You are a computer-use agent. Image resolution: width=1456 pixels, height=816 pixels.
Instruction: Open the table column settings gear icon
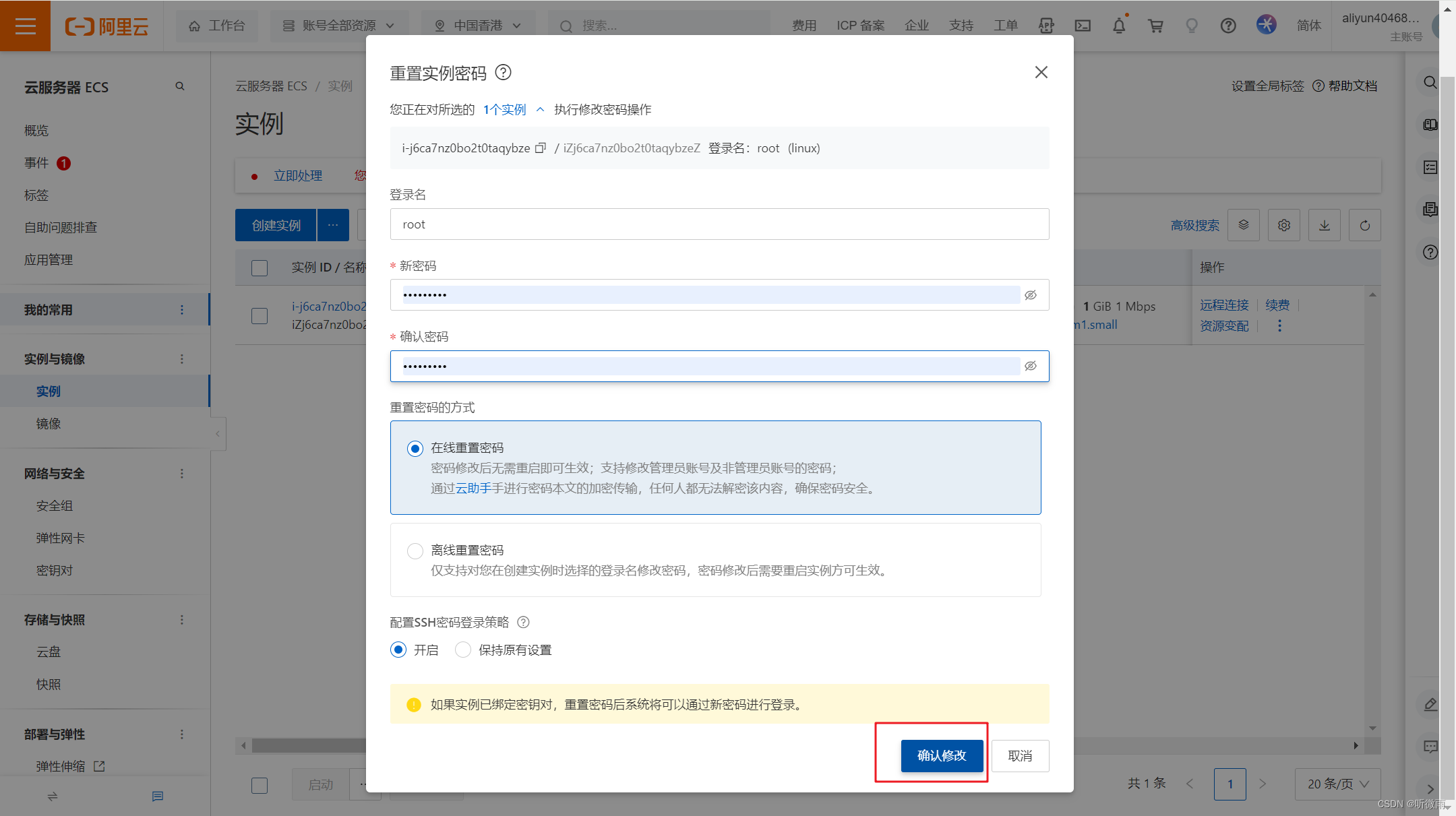click(1284, 225)
